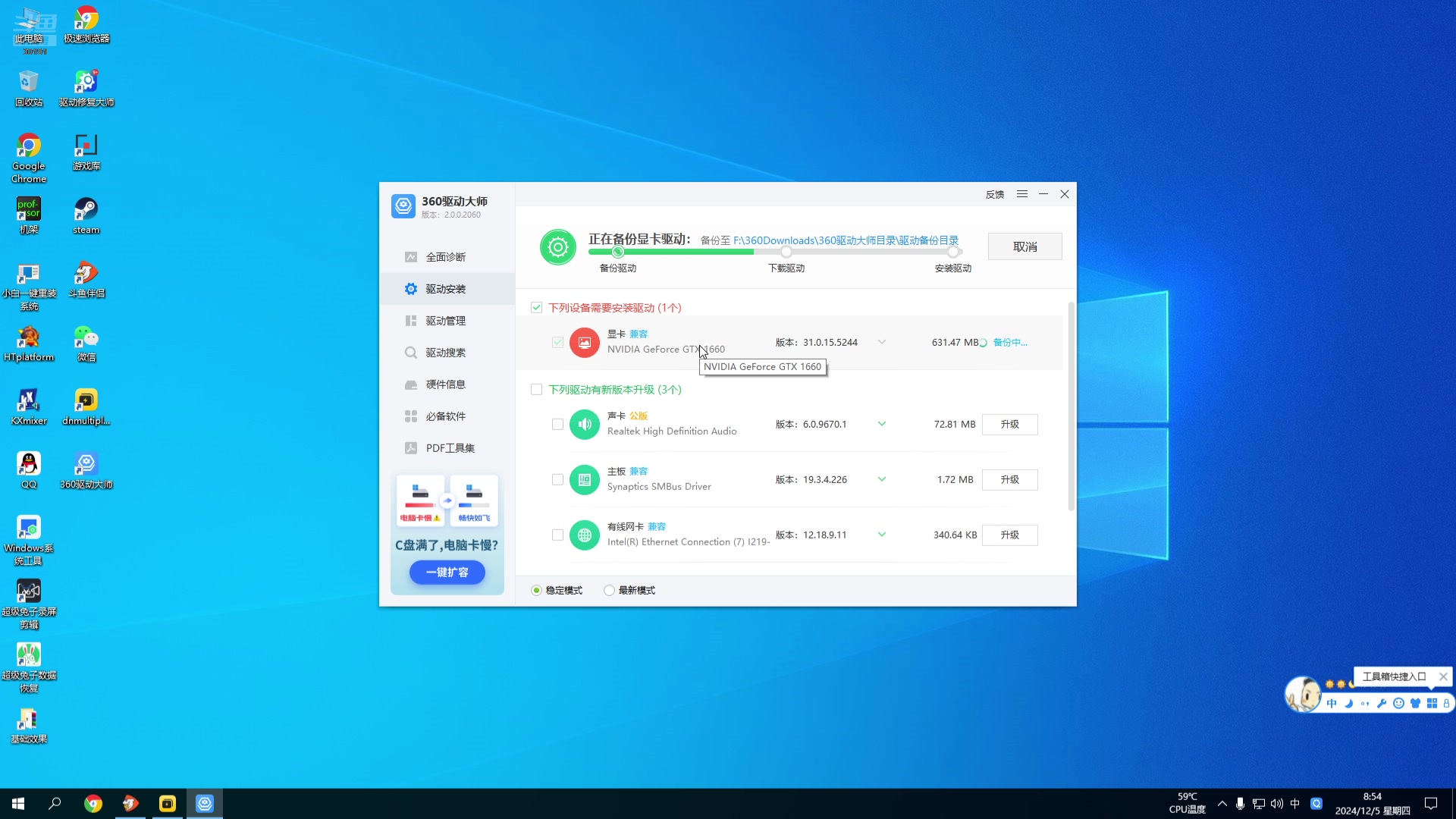Toggle checkbox for 下列驱动有新版本升级 group
Image resolution: width=1456 pixels, height=819 pixels.
click(x=537, y=389)
